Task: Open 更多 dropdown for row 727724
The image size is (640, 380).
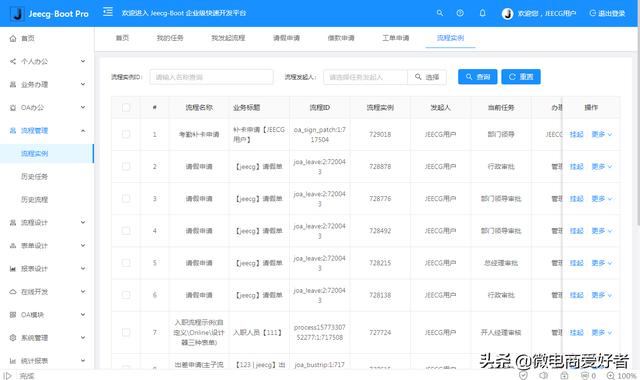Action: 602,333
